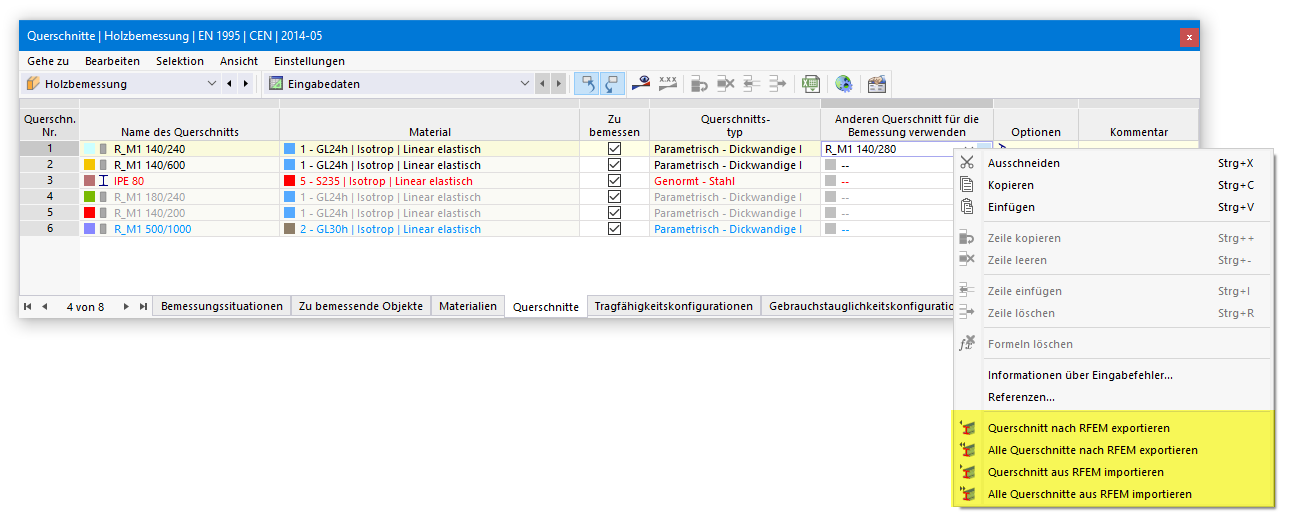Uncheck Zu bemessen for IPE 80 row
Image resolution: width=1293 pixels, height=530 pixels.
pyautogui.click(x=614, y=180)
